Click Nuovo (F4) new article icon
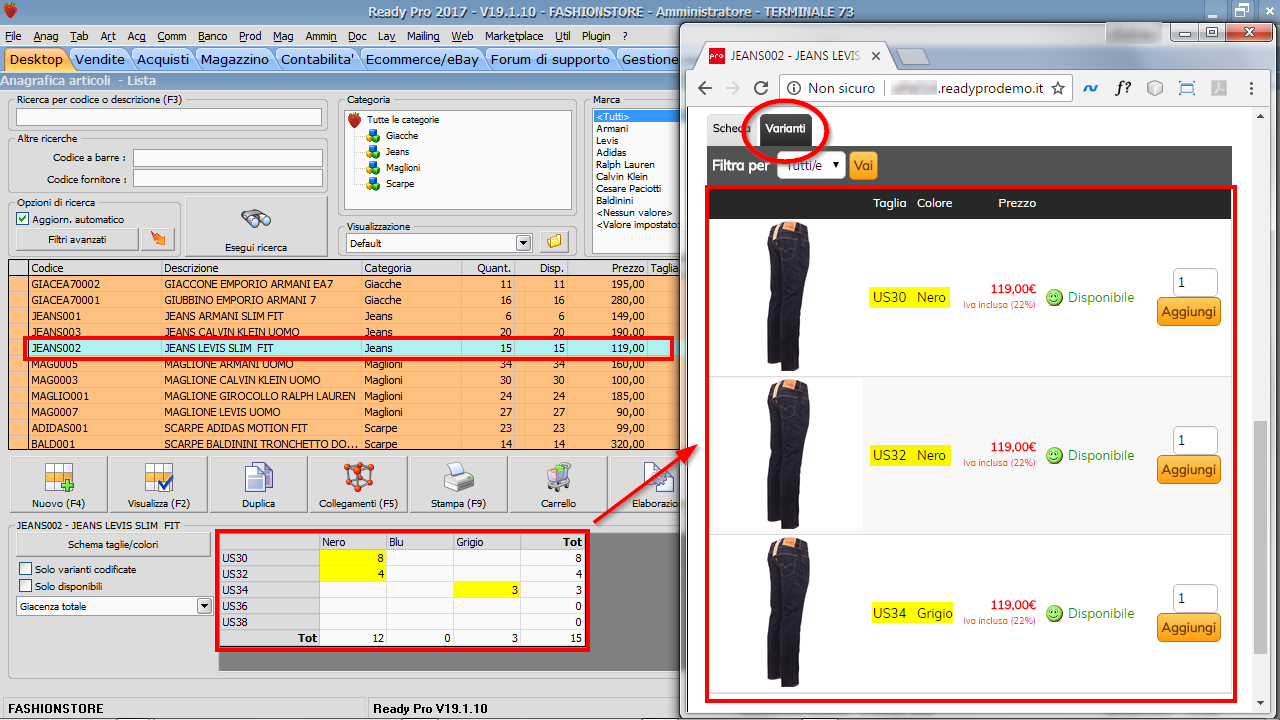 point(59,485)
